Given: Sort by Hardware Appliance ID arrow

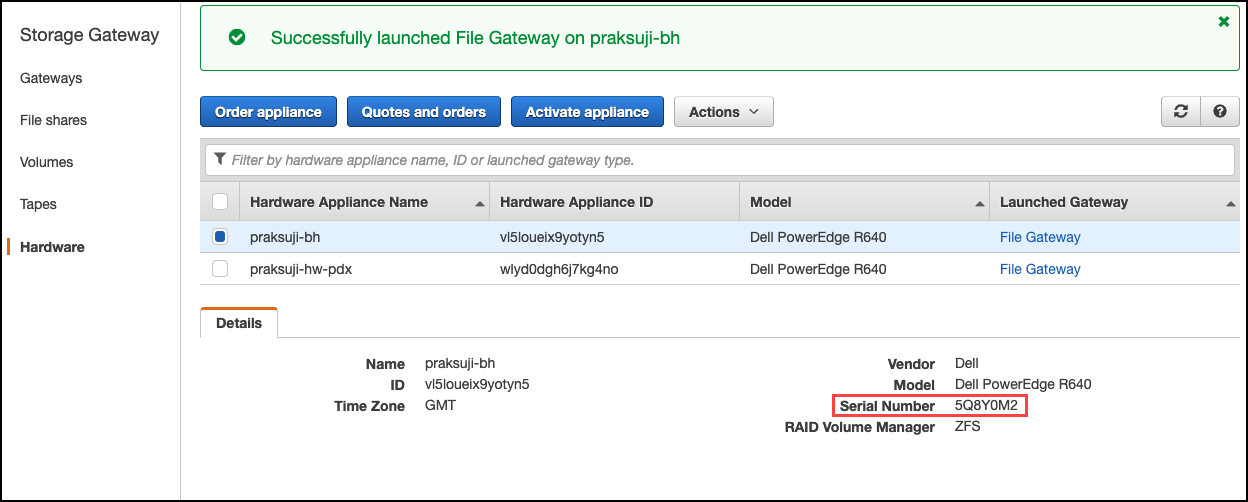Looking at the screenshot, I should 730,203.
